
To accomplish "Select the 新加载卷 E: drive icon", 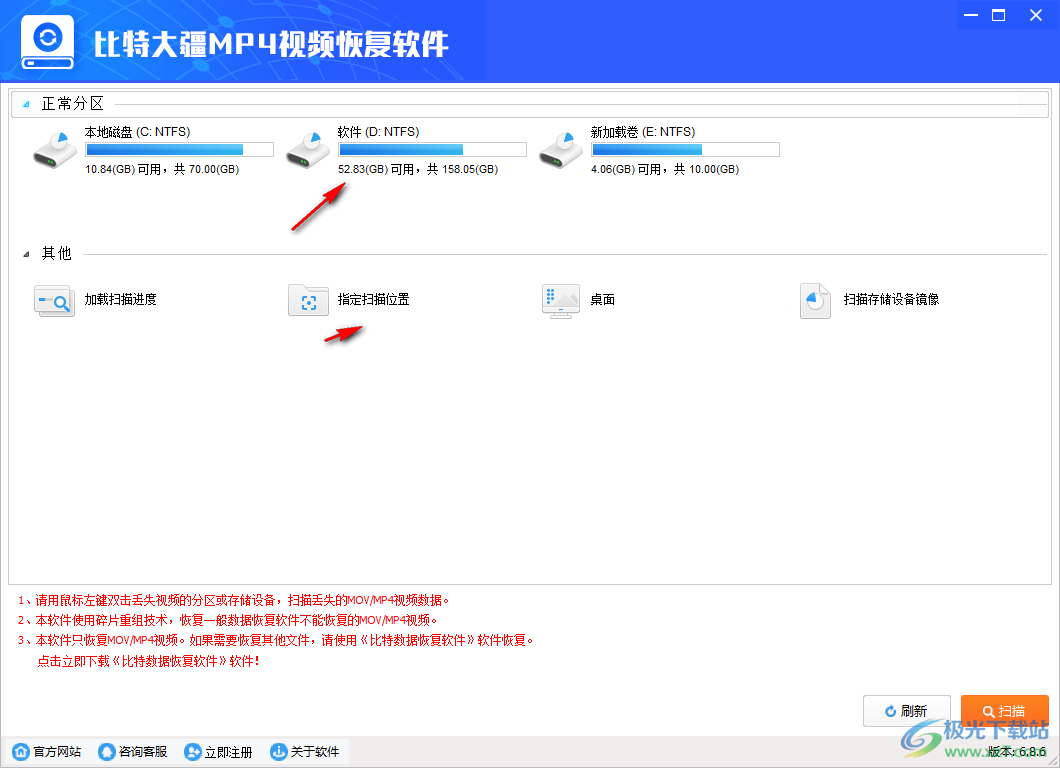I will click(561, 150).
